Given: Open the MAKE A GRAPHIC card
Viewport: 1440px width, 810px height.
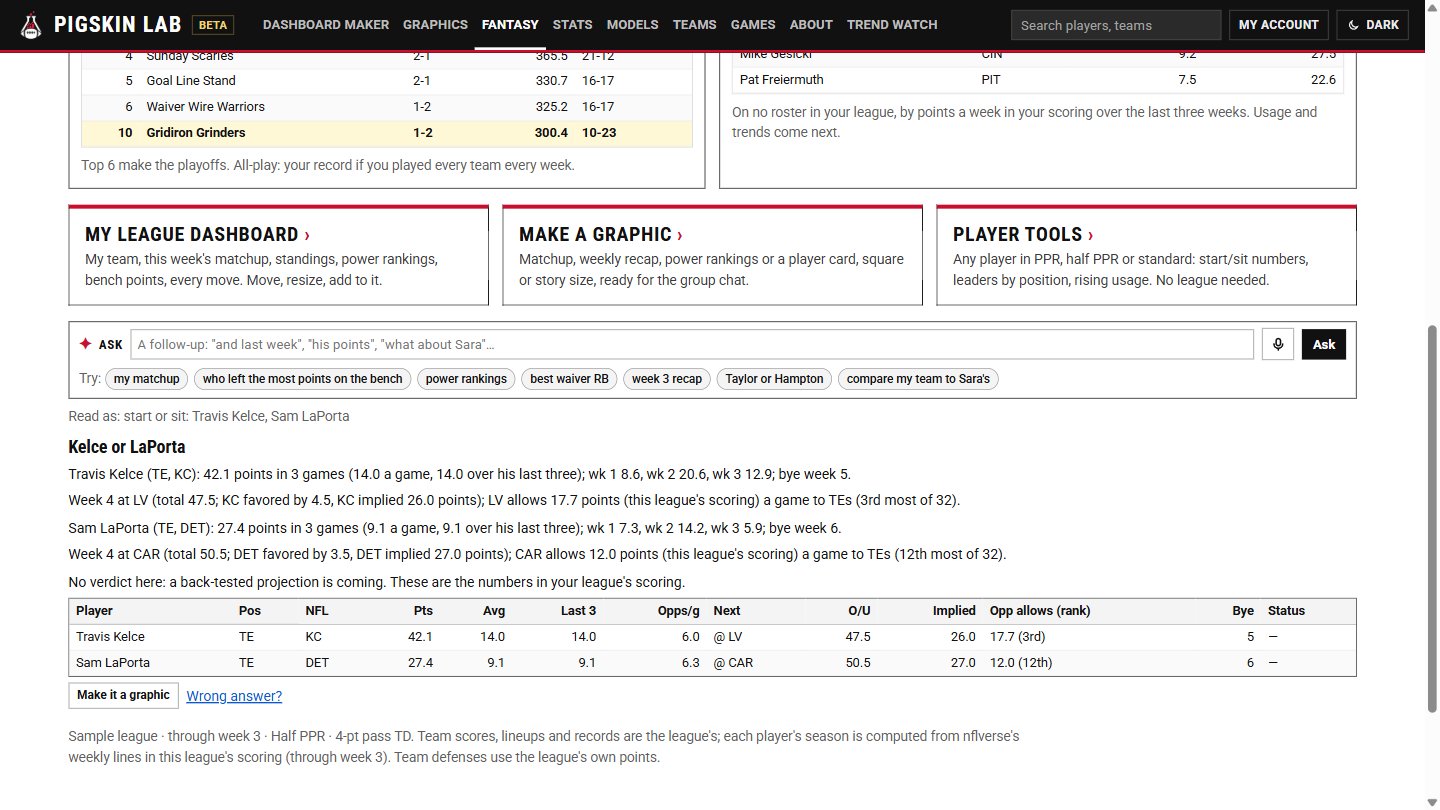Looking at the screenshot, I should [x=713, y=256].
